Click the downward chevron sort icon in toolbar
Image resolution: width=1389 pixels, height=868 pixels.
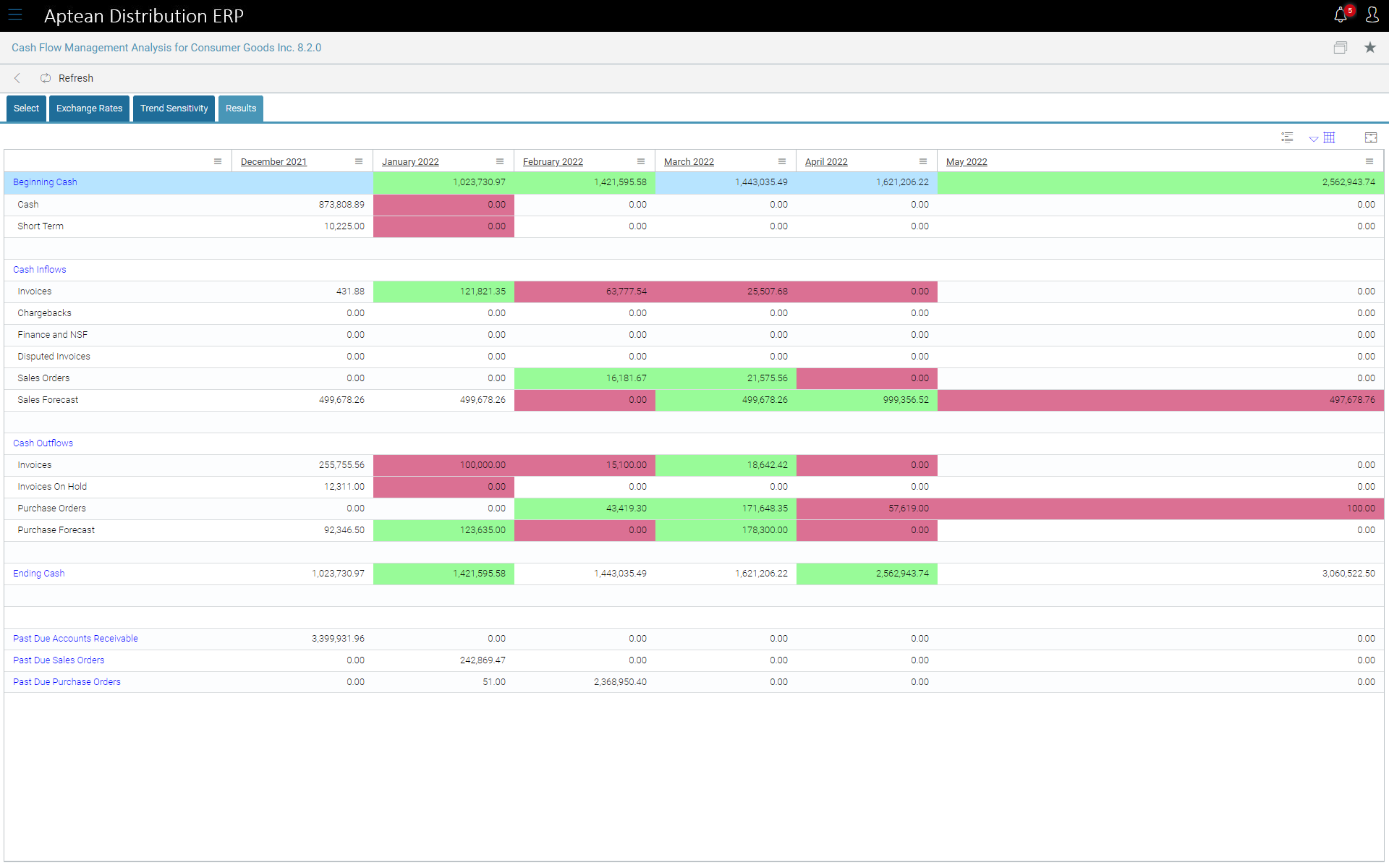coord(1311,136)
